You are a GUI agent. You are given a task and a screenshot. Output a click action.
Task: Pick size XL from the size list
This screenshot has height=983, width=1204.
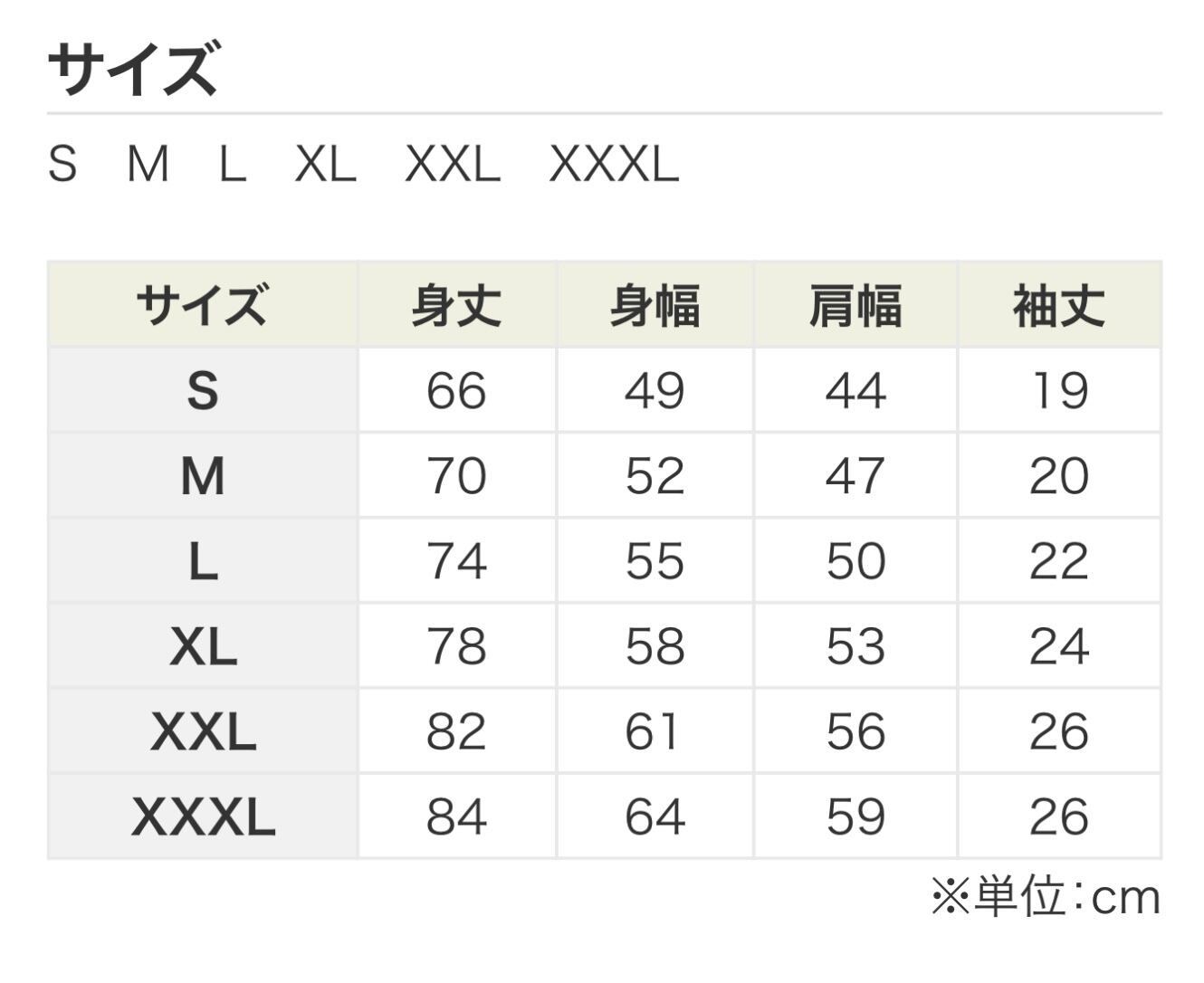(326, 165)
